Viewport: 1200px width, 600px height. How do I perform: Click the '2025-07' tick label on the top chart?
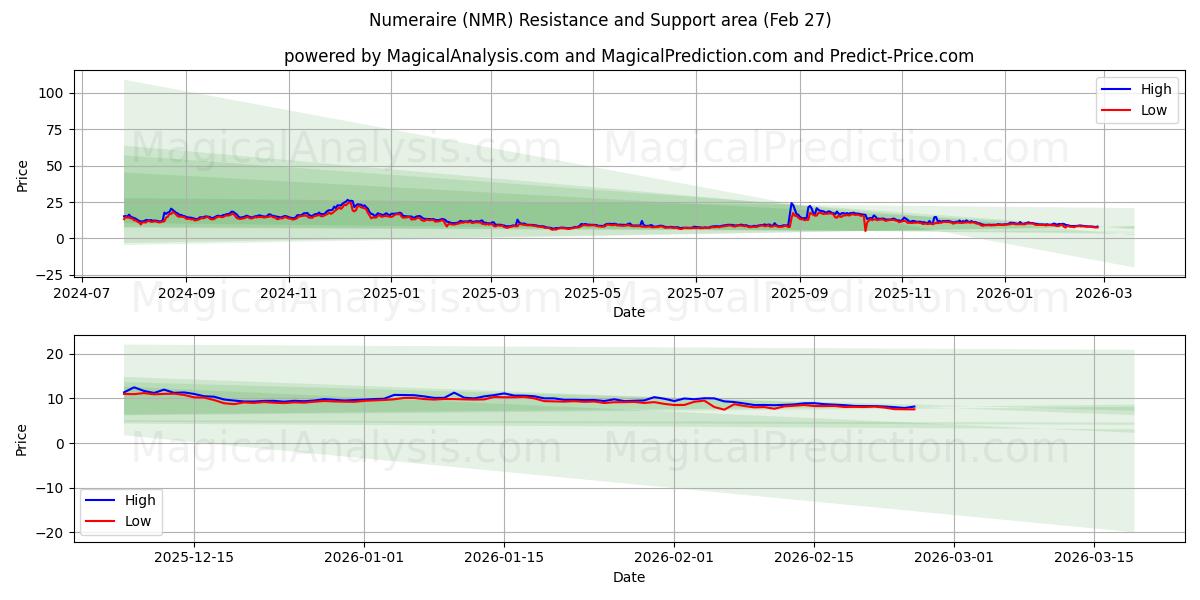[x=696, y=294]
